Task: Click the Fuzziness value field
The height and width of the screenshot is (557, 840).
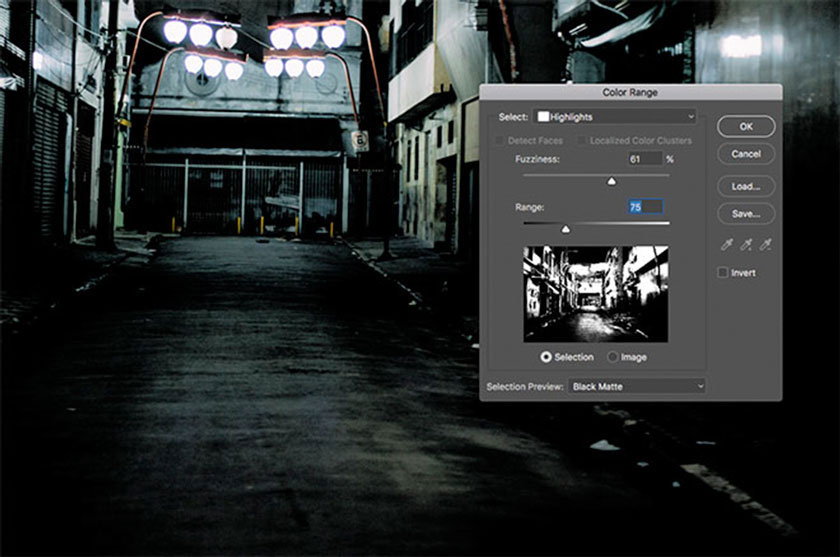Action: [x=645, y=159]
